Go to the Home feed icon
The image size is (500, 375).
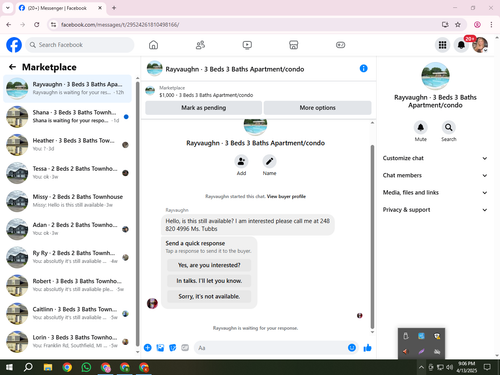coord(153,45)
